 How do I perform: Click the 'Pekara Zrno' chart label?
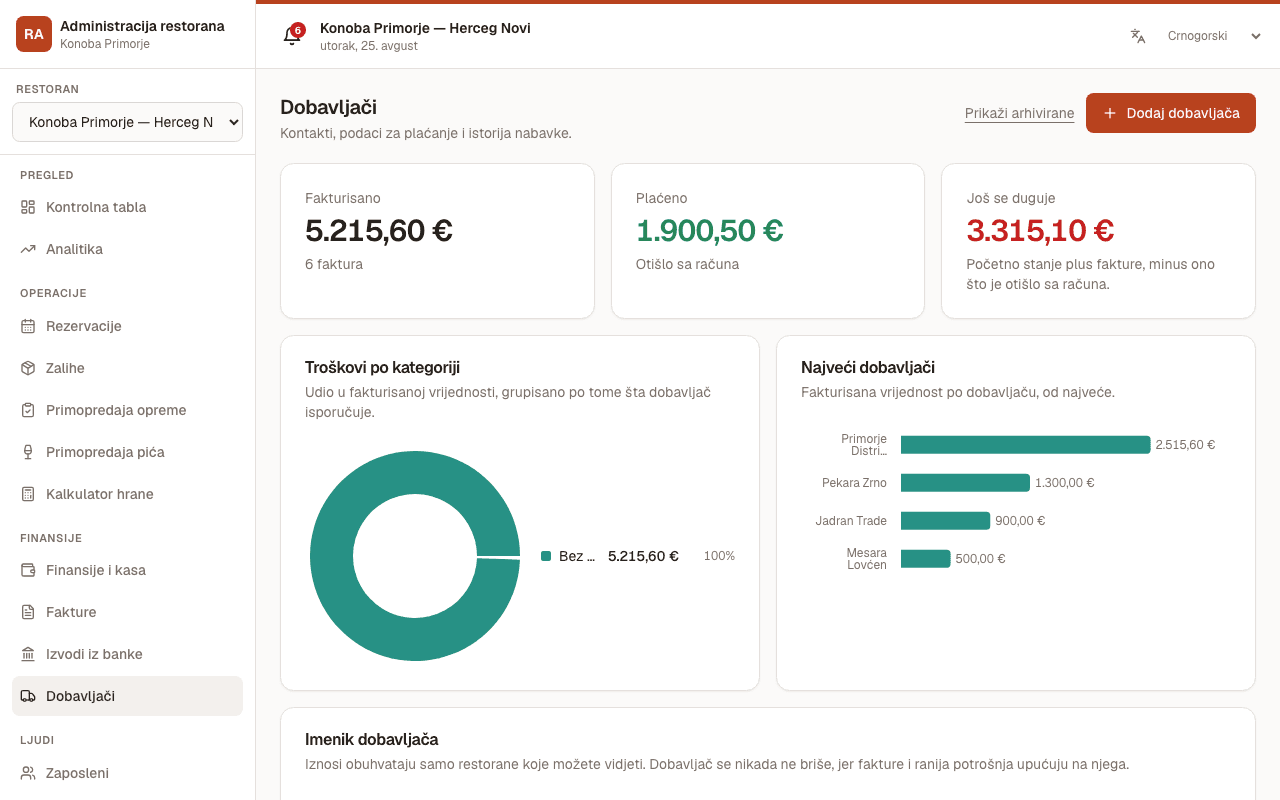click(855, 483)
